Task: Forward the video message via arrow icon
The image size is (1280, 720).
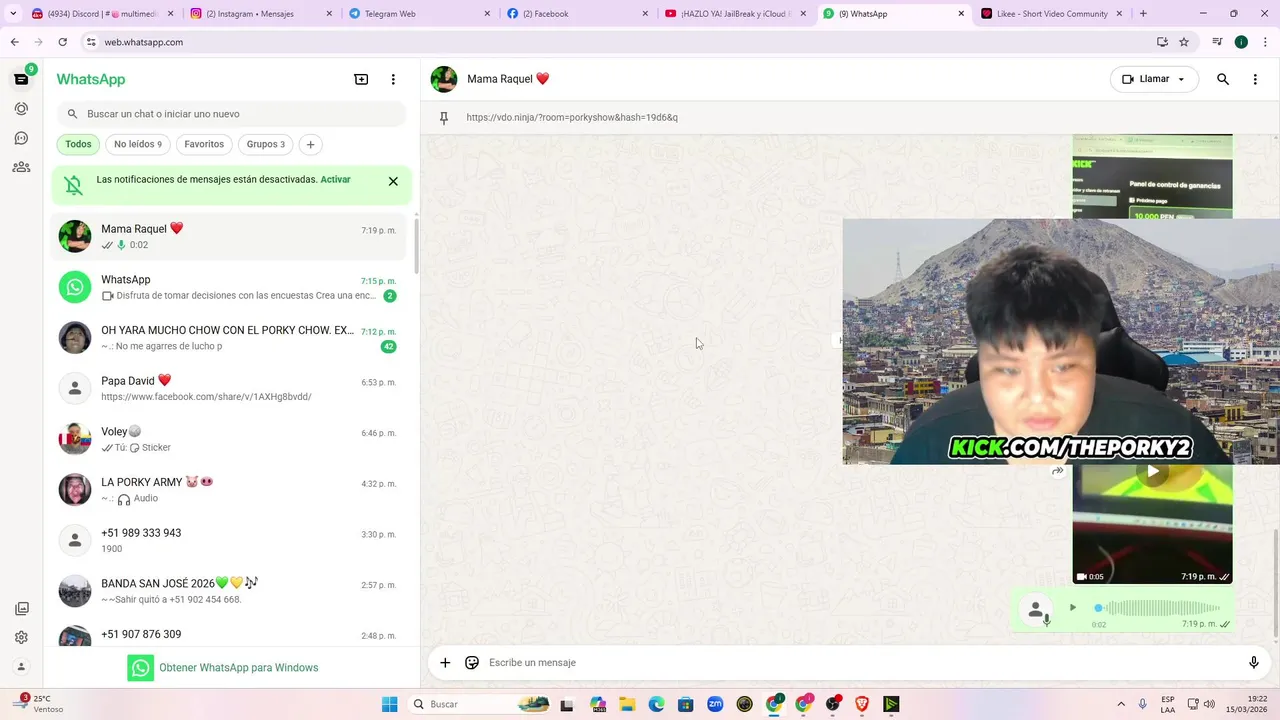Action: (1057, 472)
